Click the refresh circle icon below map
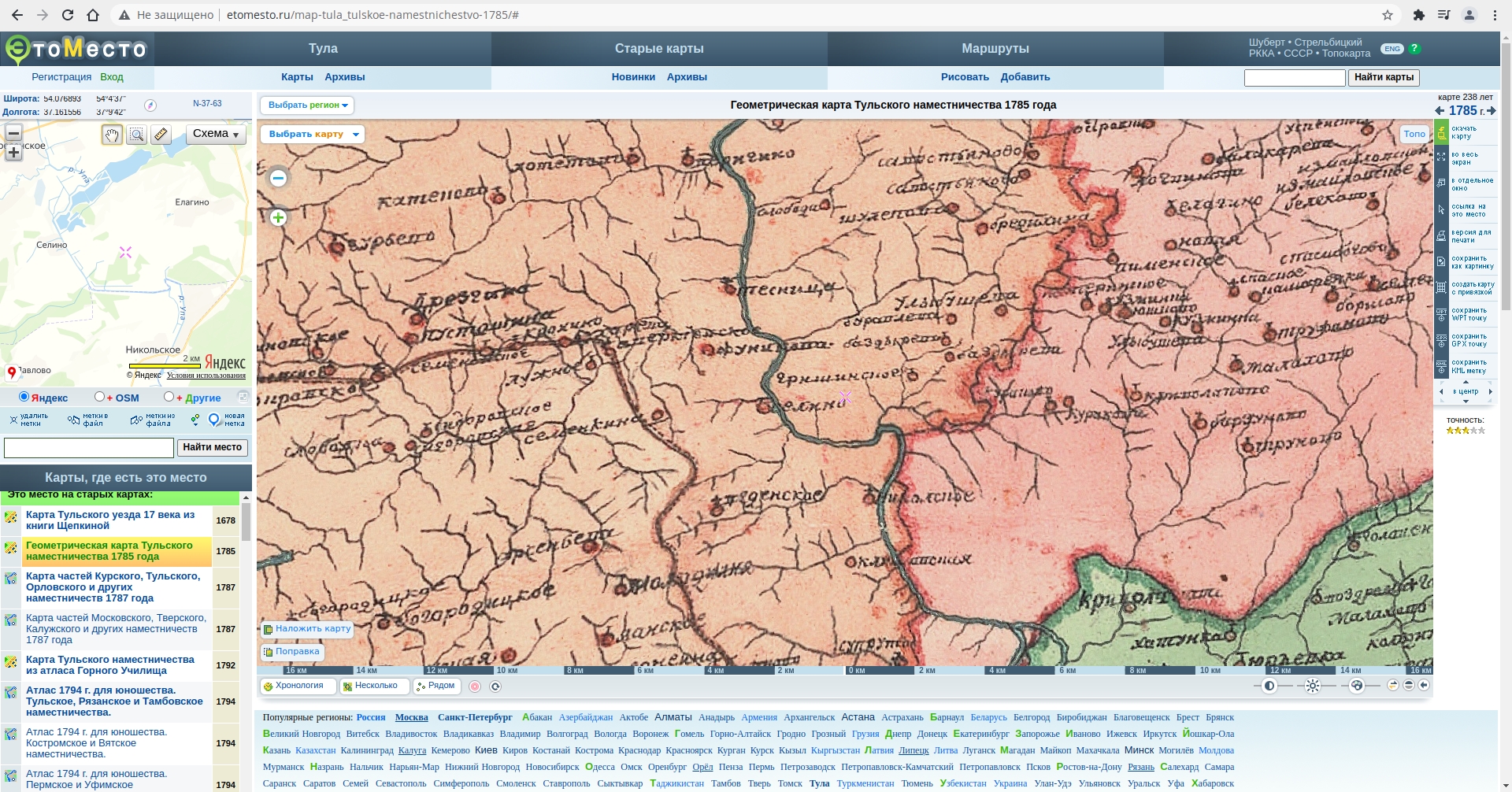This screenshot has height=792, width=1512. tap(495, 687)
